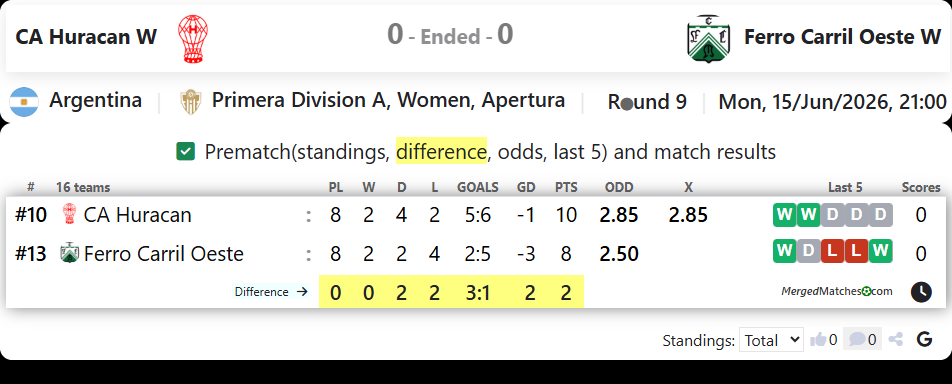This screenshot has height=384, width=952.
Task: Open the CA Huracan W team title
Action: point(86,37)
